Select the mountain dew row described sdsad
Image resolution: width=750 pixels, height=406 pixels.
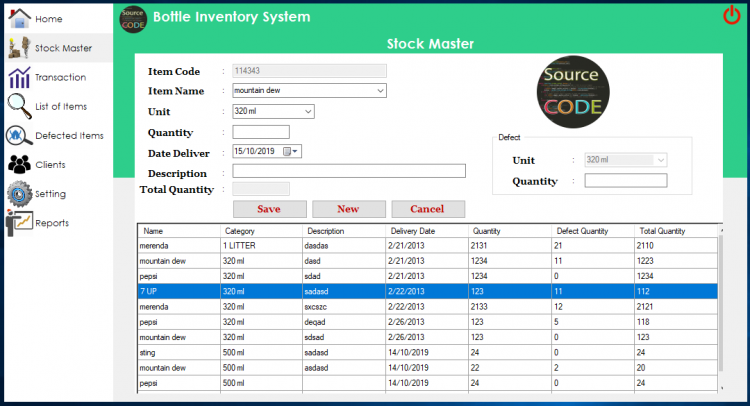click(428, 337)
